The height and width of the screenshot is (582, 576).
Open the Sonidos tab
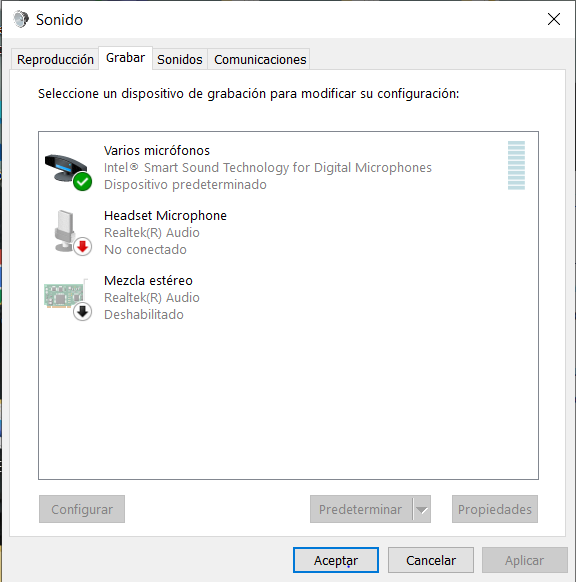[x=180, y=59]
